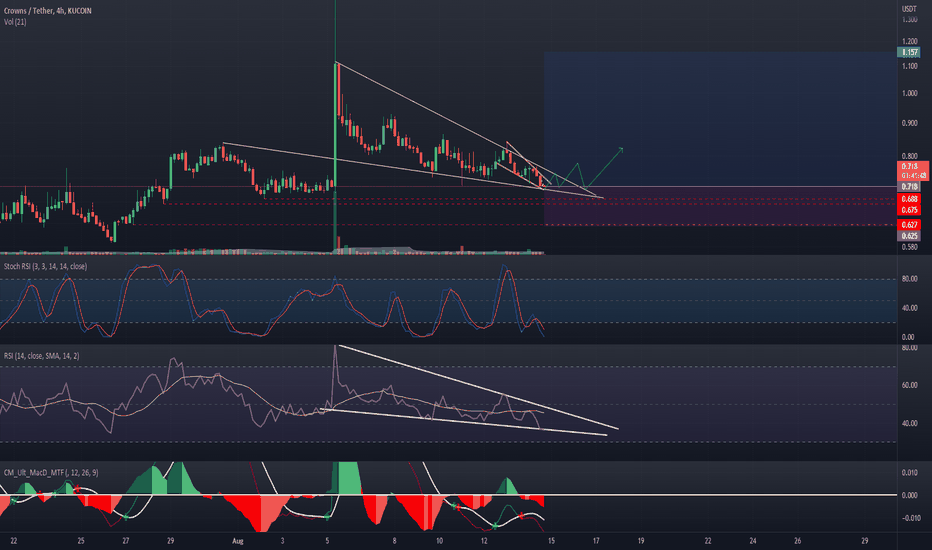Image resolution: width=932 pixels, height=550 pixels.
Task: Click the 17 date on the time axis
Action: pyautogui.click(x=596, y=541)
